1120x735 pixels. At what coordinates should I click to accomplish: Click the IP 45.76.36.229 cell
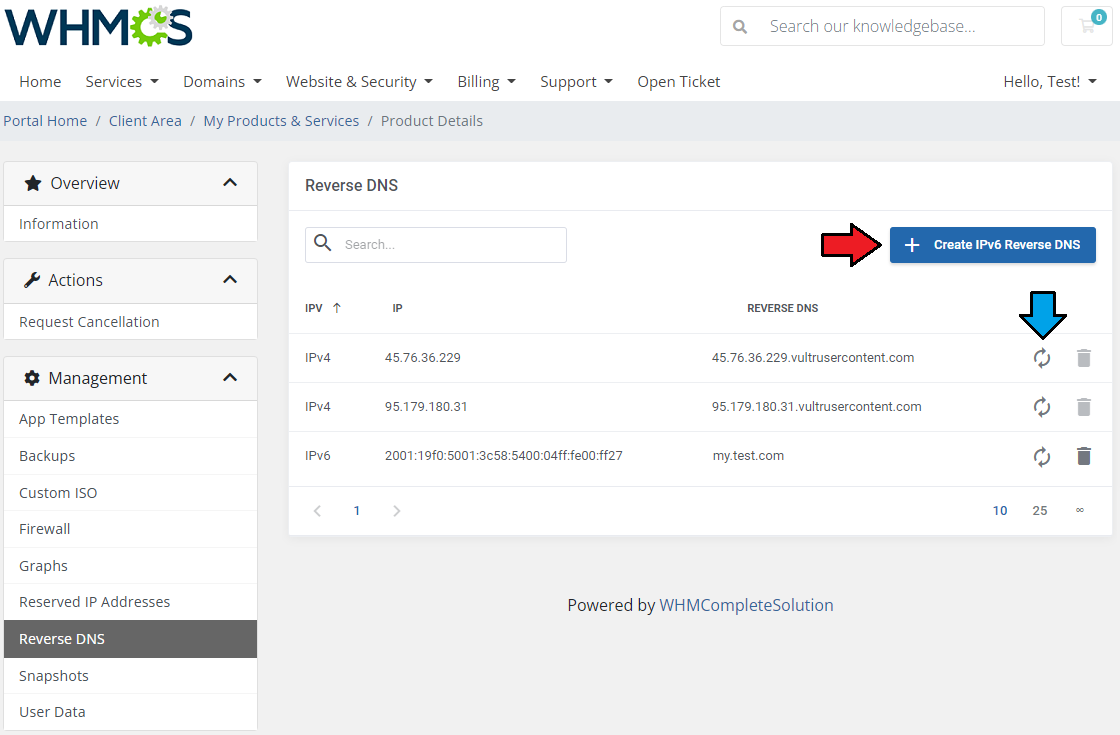(423, 358)
